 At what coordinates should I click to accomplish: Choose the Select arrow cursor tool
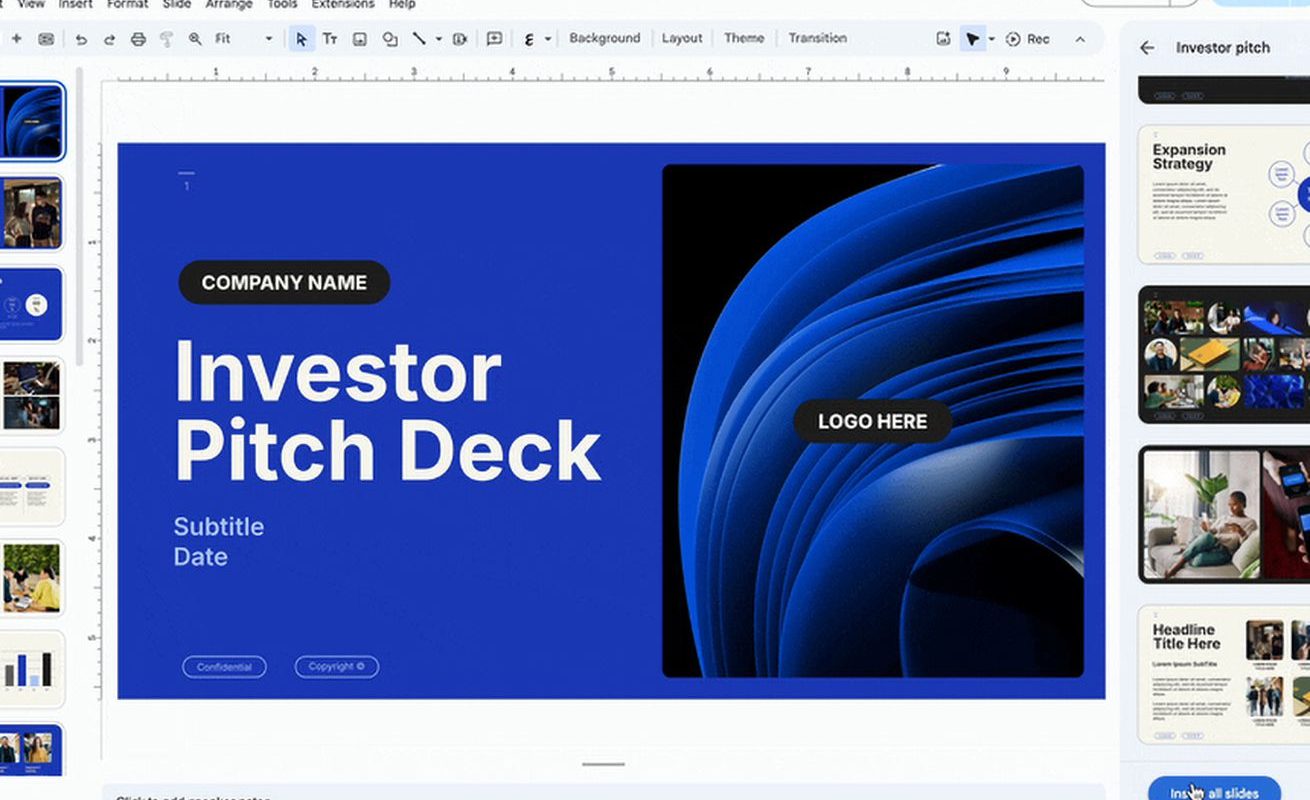pyautogui.click(x=301, y=39)
